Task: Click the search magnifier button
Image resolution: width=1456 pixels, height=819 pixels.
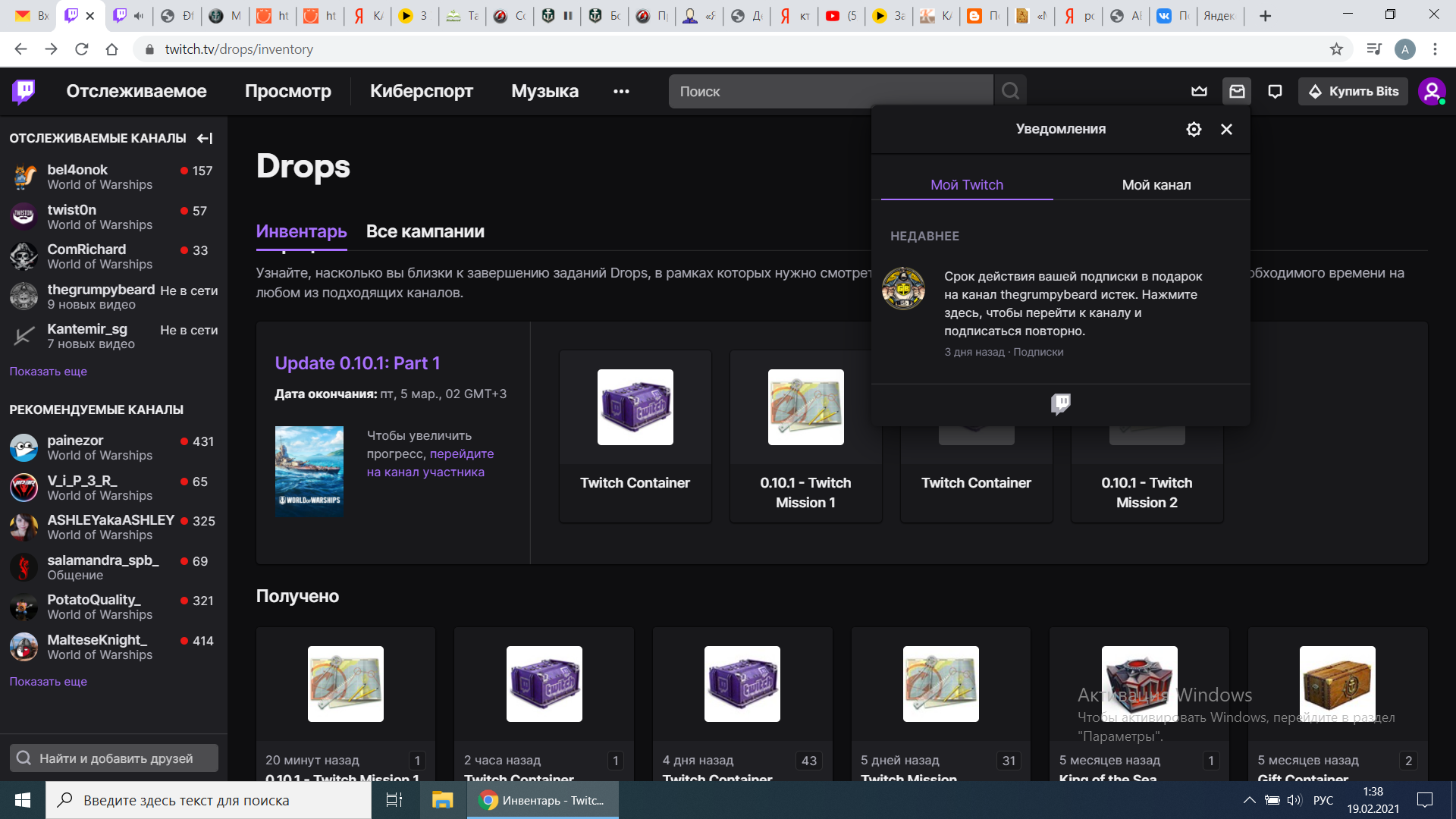Action: (x=1010, y=91)
